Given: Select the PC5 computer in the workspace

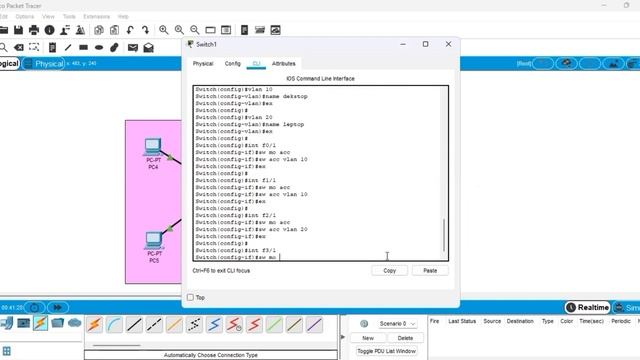Looking at the screenshot, I should (153, 241).
